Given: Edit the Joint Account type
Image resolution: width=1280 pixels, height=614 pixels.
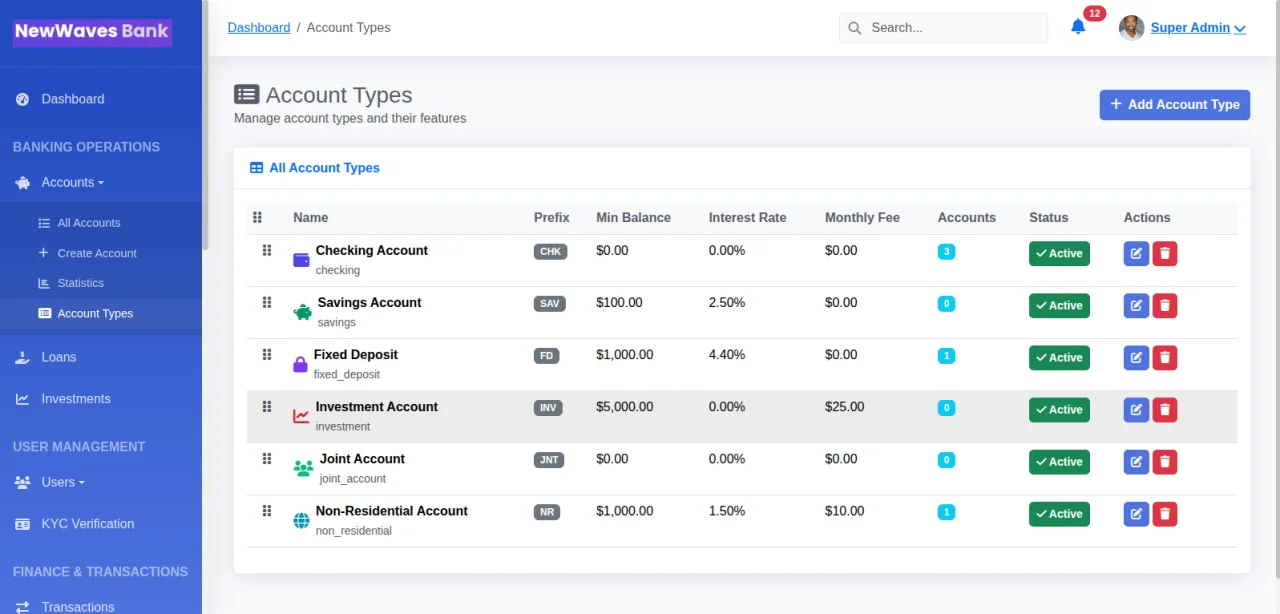Looking at the screenshot, I should coord(1136,461).
